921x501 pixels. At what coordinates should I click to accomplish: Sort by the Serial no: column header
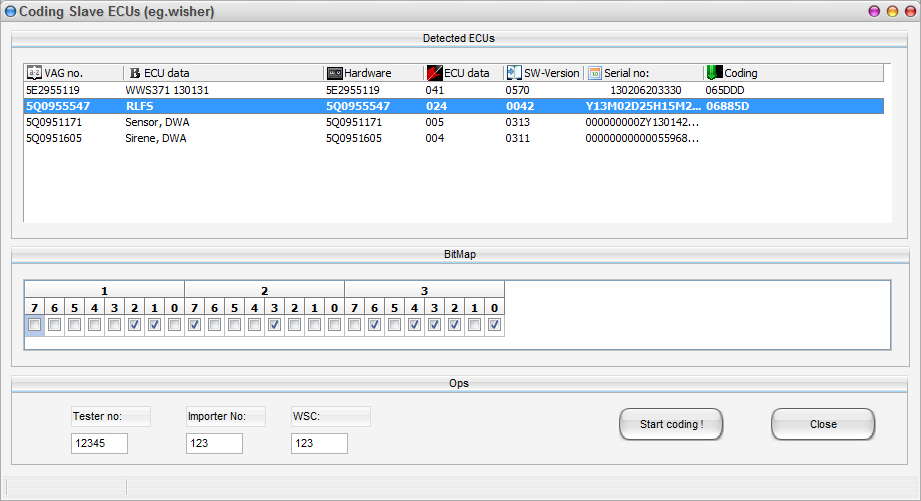(x=644, y=73)
